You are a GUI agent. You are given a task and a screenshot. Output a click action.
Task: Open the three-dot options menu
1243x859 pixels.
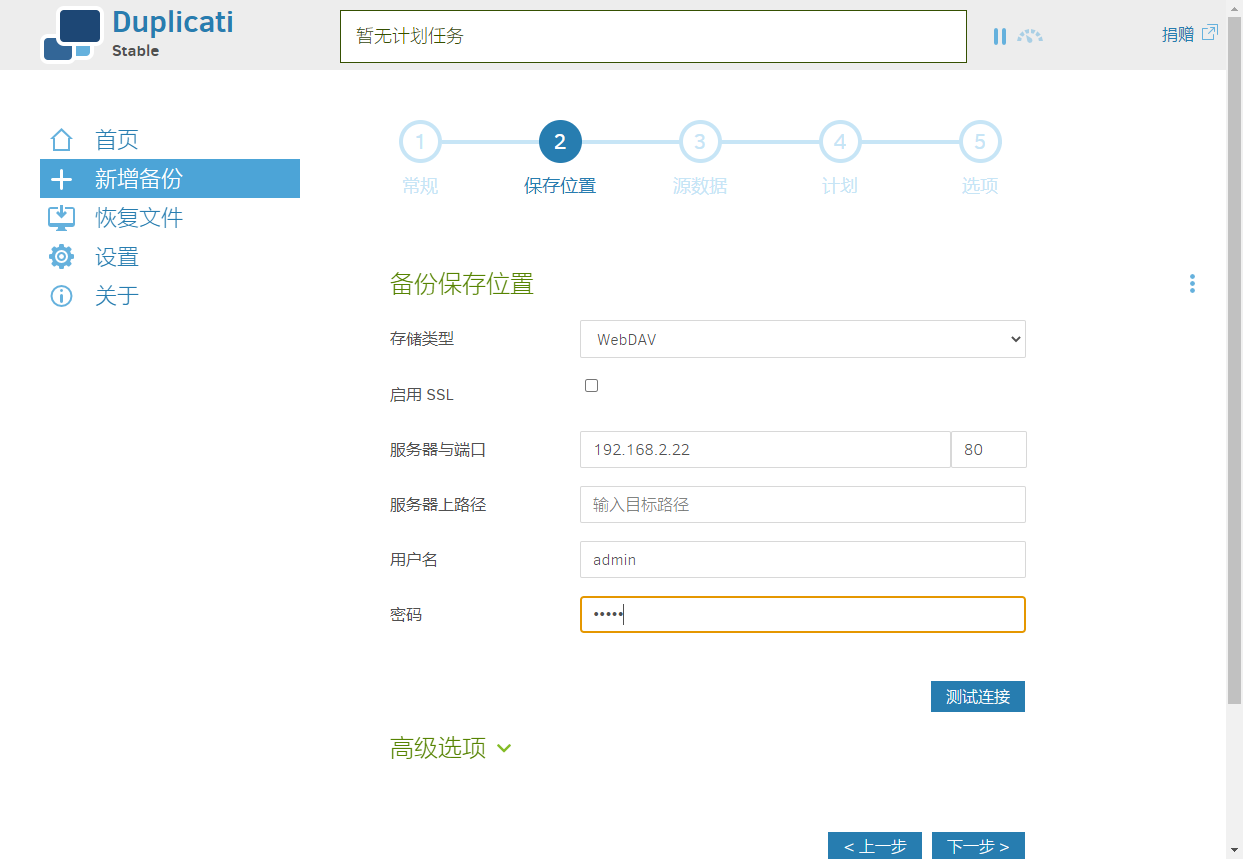tap(1192, 284)
